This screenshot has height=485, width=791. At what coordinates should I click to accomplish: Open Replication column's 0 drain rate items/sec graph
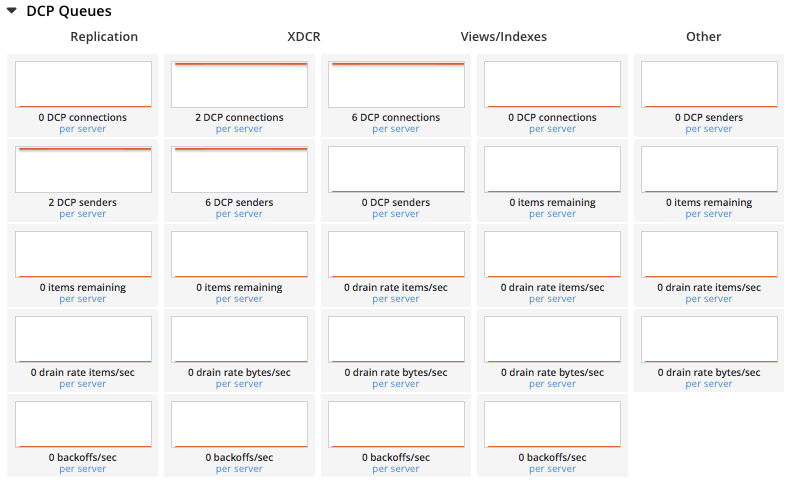pyautogui.click(x=83, y=339)
